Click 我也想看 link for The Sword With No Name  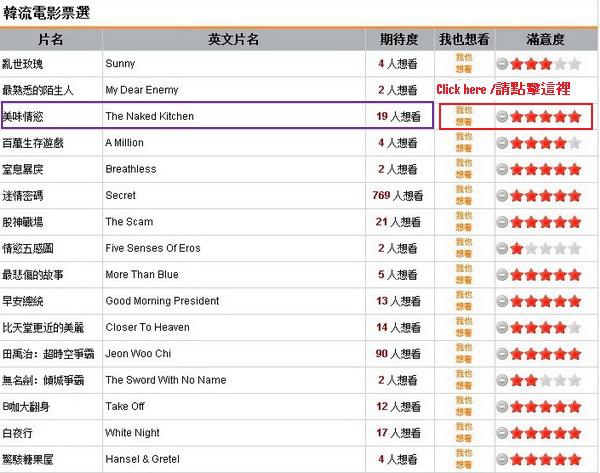click(x=464, y=380)
